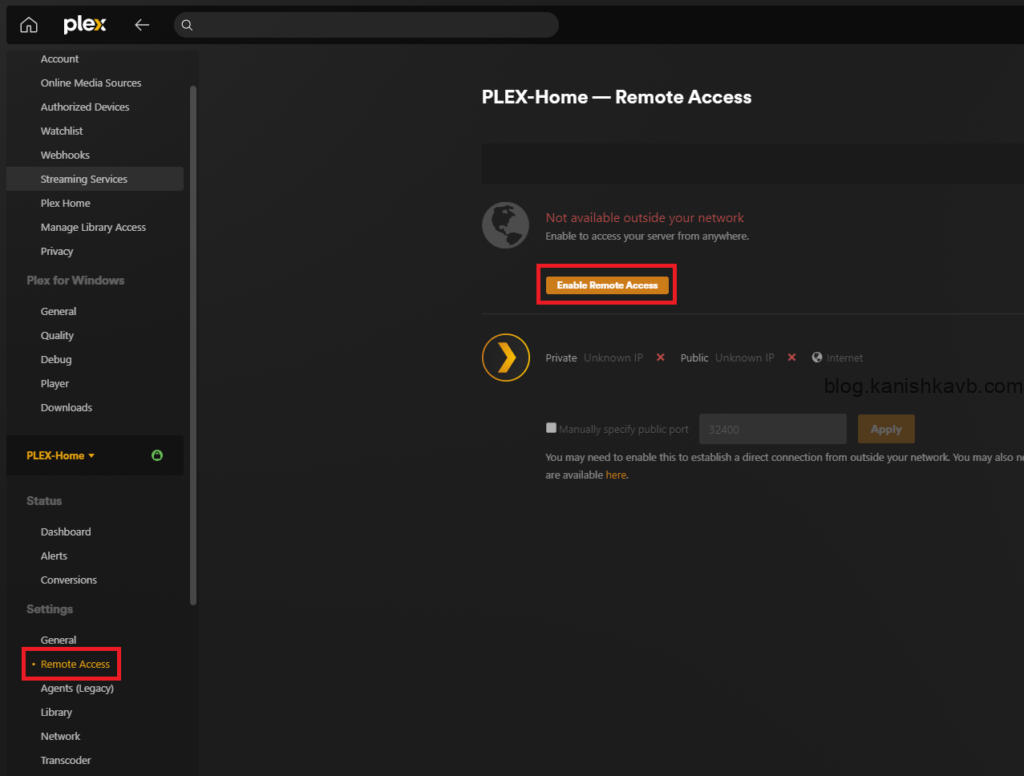Click the green lock icon beside PLEX-Home
Screen dimensions: 1024x776
157,456
